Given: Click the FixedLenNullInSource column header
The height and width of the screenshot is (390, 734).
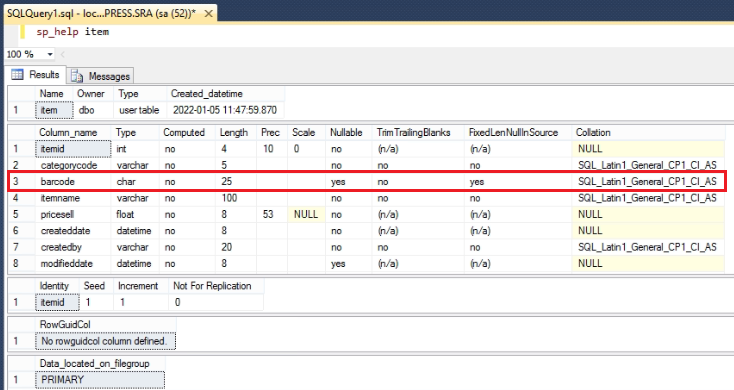Looking at the screenshot, I should click(x=518, y=132).
